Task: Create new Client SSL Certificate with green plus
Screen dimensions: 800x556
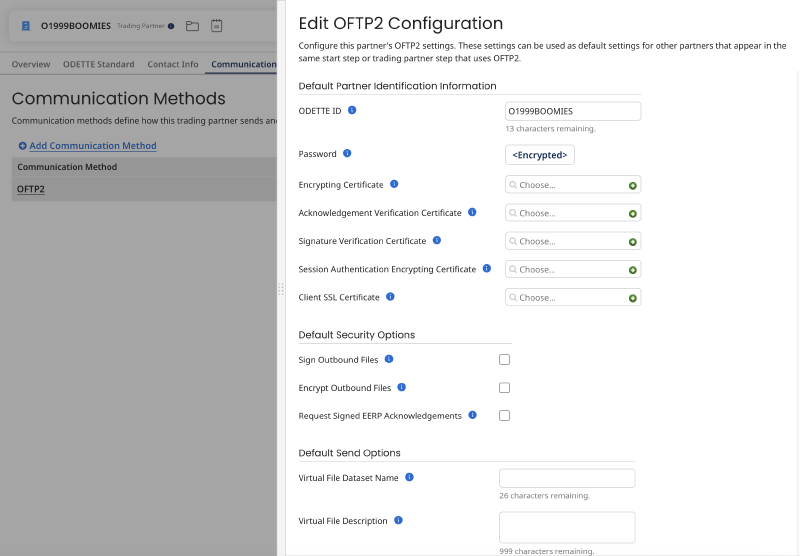Action: [x=633, y=298]
